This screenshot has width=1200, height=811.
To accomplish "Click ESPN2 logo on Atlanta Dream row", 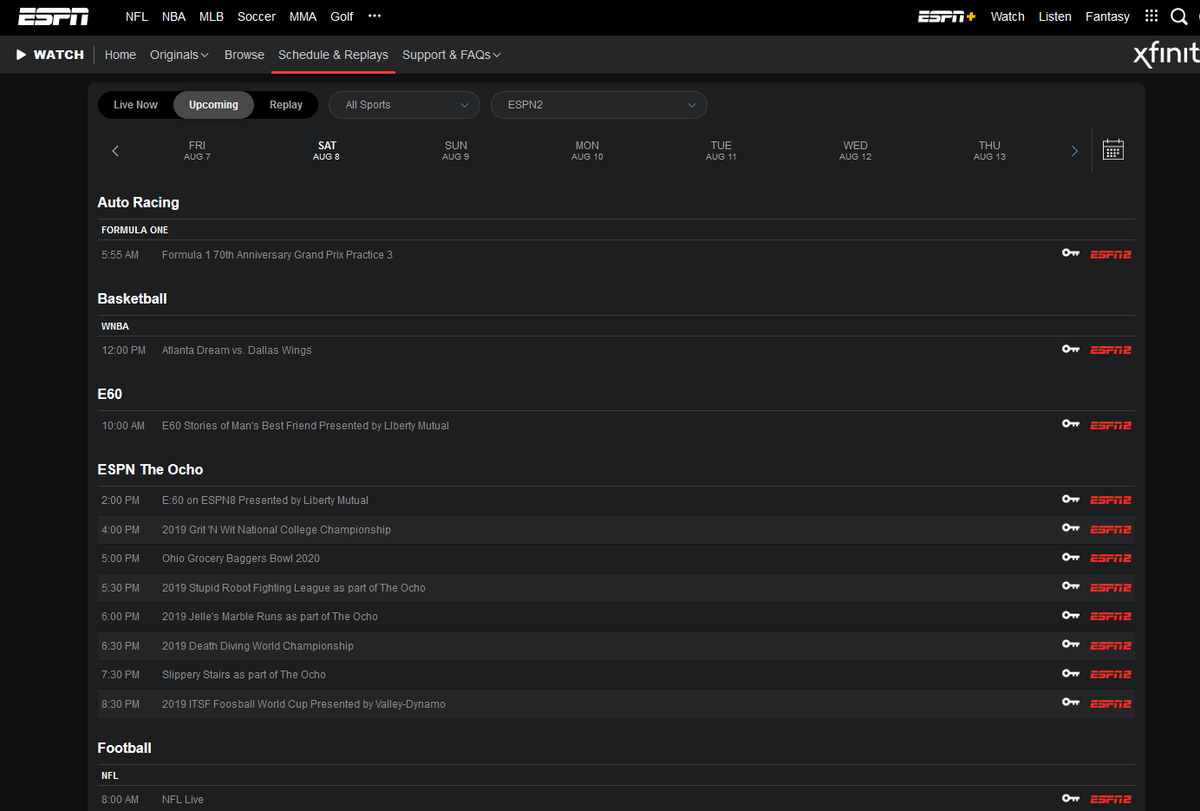I will (x=1110, y=350).
